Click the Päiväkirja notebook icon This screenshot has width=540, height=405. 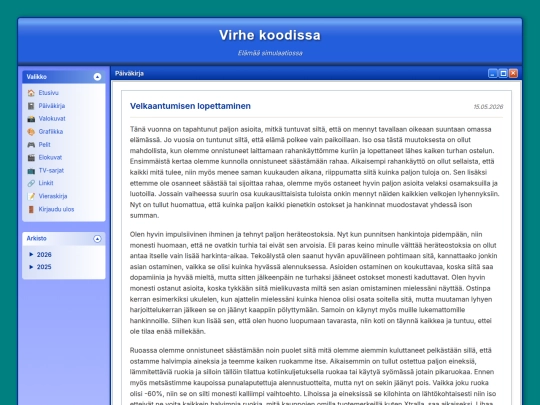31,106
